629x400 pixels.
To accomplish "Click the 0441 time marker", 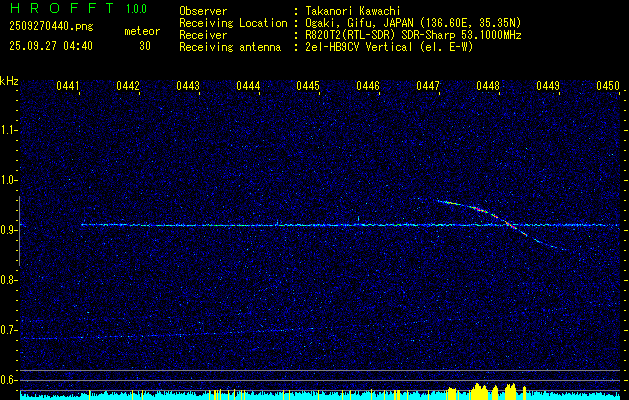I will [x=68, y=87].
